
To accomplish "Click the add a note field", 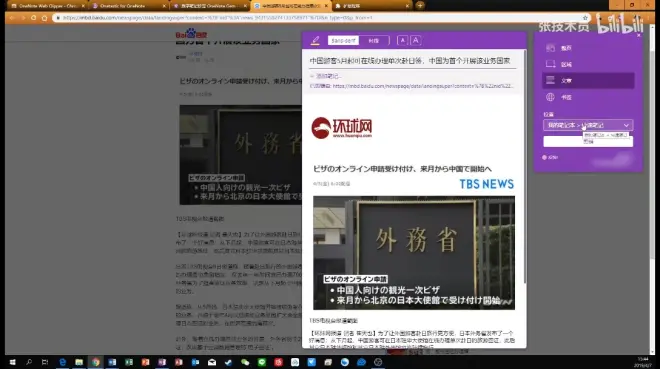I will coord(326,76).
